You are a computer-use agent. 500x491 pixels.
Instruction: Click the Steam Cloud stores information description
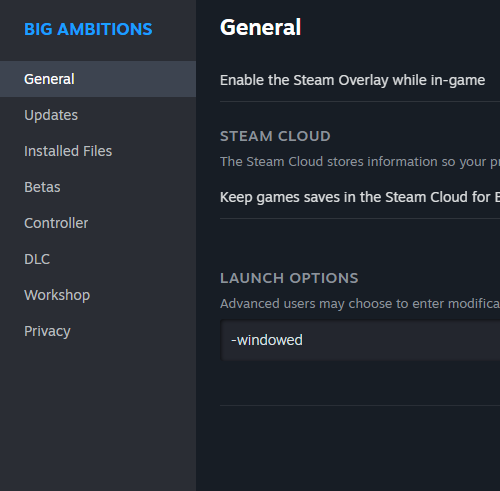pos(360,162)
